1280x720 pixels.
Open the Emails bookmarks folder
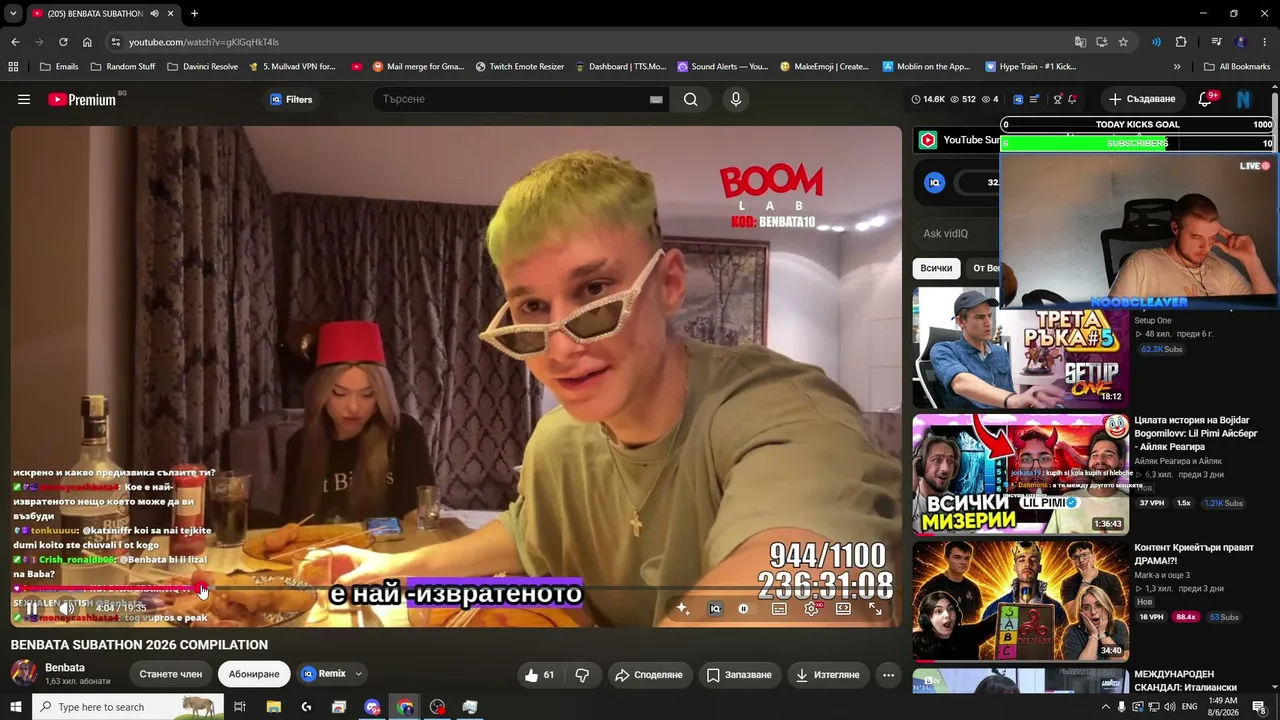[59, 67]
